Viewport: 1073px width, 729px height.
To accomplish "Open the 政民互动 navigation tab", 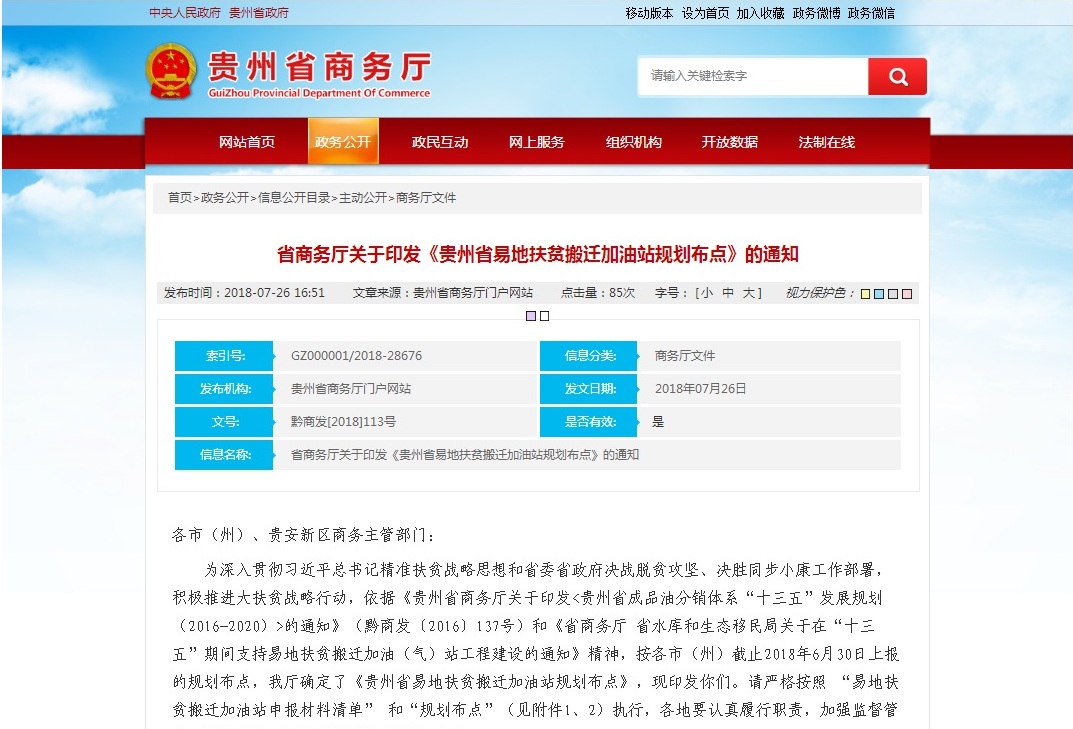I will point(440,142).
